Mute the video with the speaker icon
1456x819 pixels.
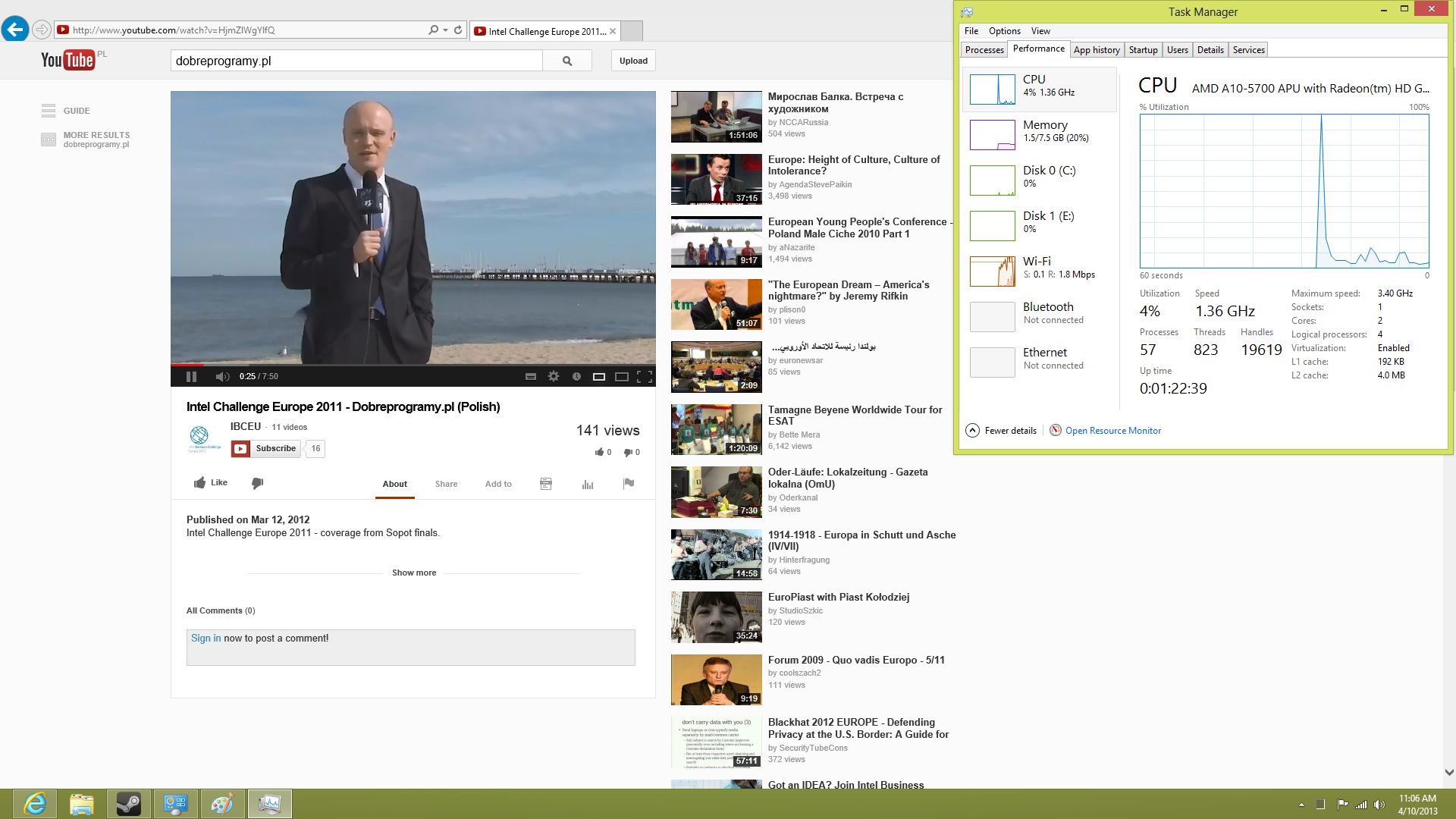222,376
